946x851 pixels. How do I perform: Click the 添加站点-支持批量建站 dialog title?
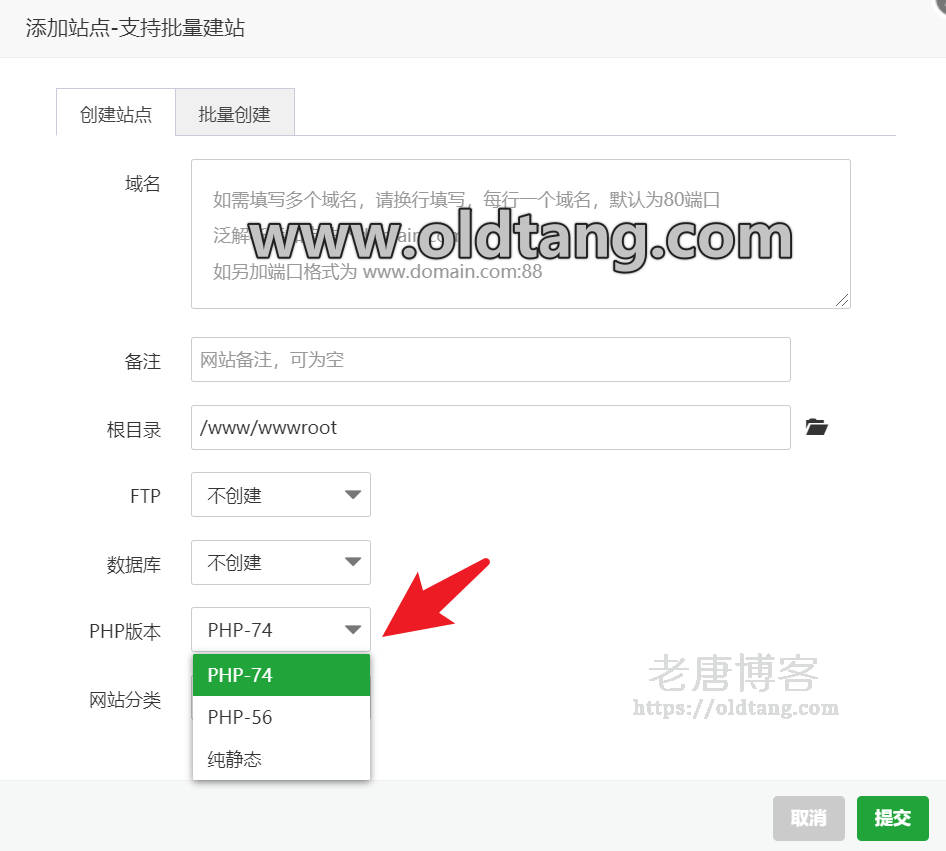(135, 28)
